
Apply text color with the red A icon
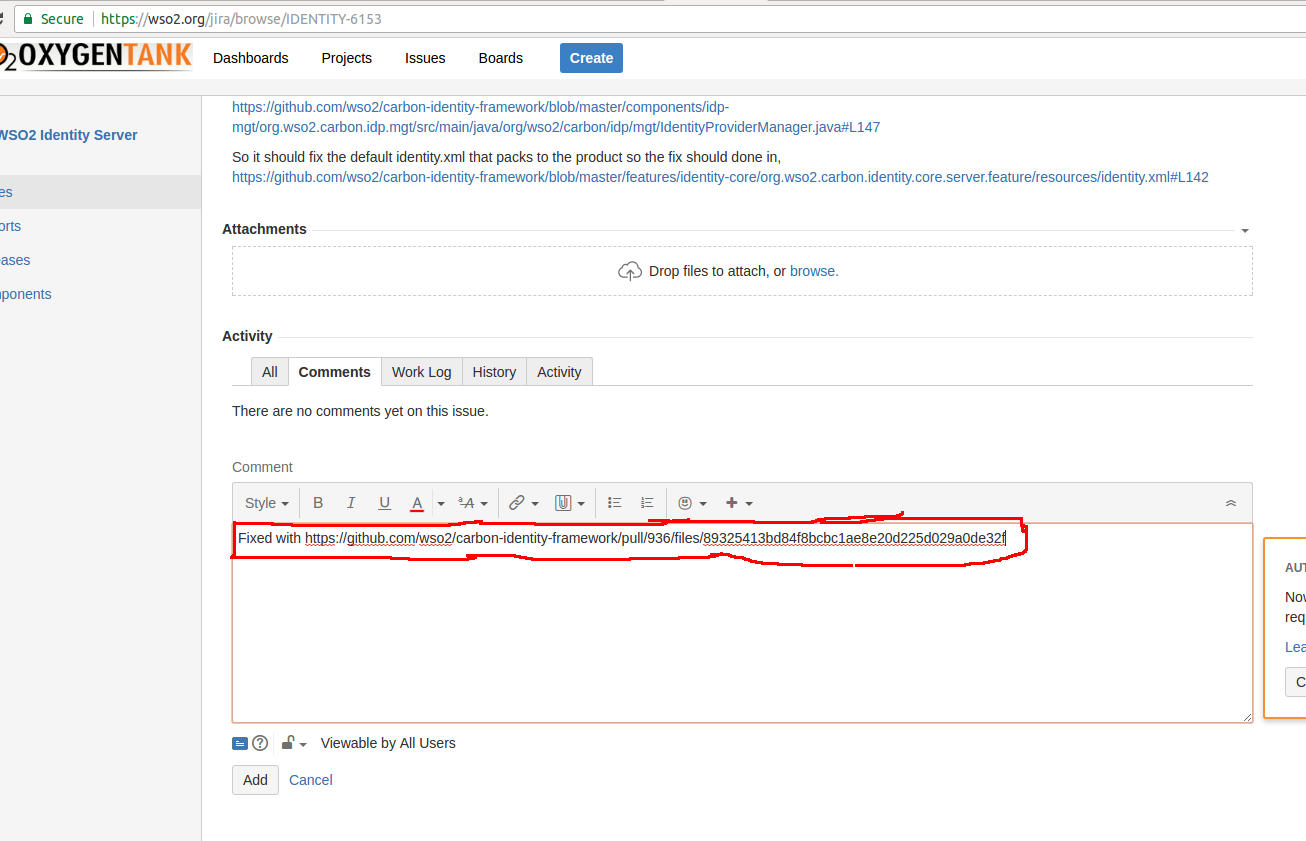pyautogui.click(x=417, y=503)
